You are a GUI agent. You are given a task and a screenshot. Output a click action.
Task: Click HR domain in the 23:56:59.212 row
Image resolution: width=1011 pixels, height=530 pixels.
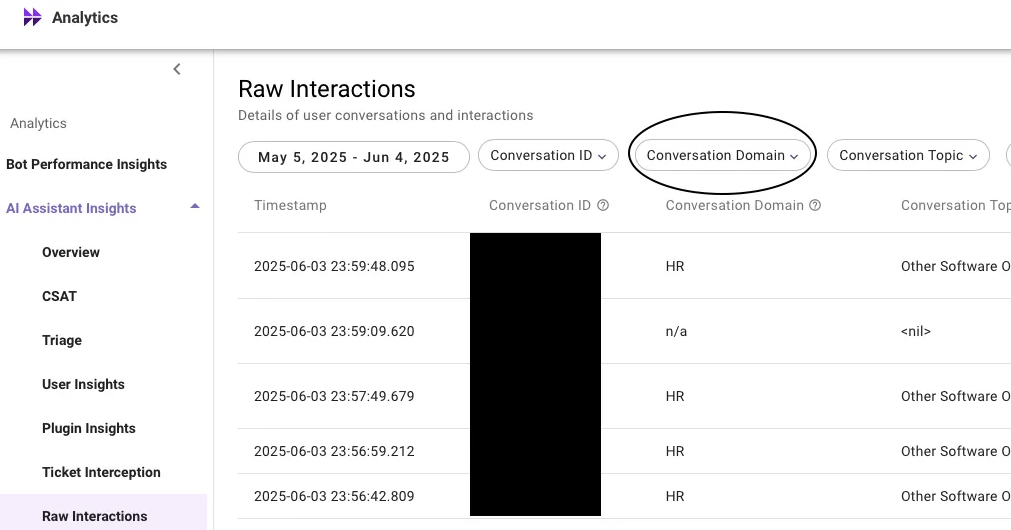tap(675, 451)
